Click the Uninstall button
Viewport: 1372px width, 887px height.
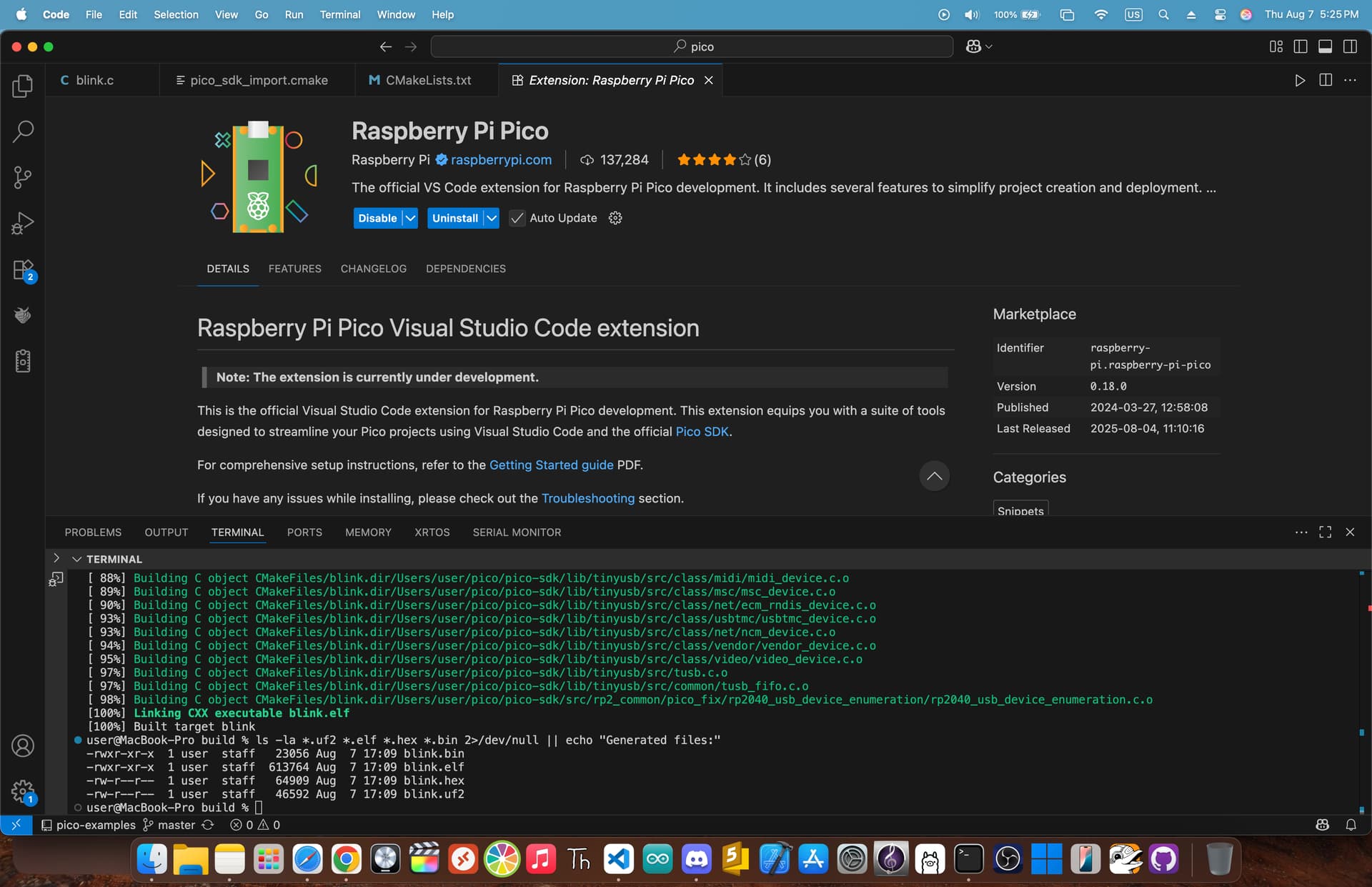[454, 218]
